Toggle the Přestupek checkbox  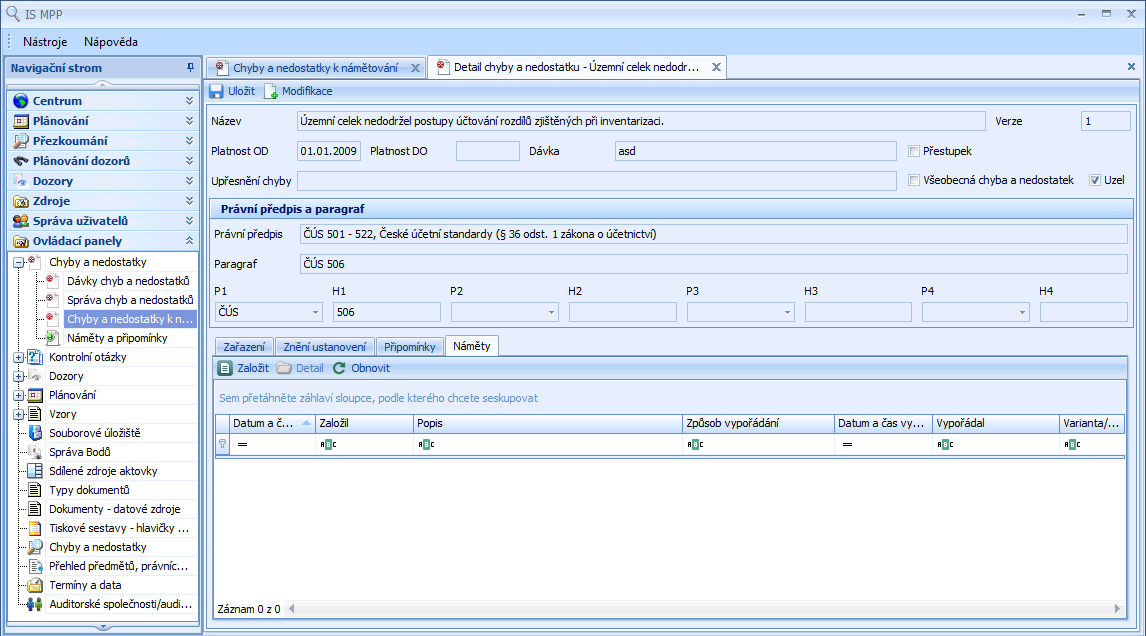(914, 151)
